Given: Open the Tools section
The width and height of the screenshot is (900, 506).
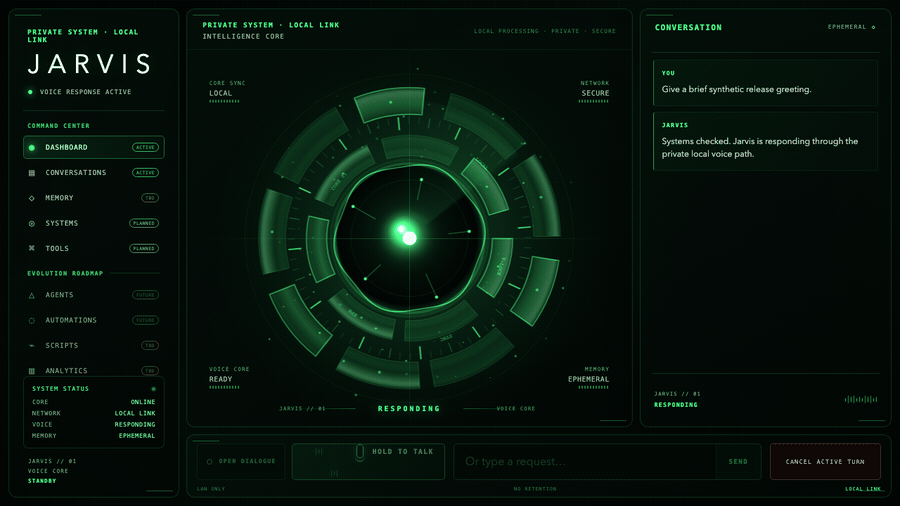Looking at the screenshot, I should tap(94, 248).
